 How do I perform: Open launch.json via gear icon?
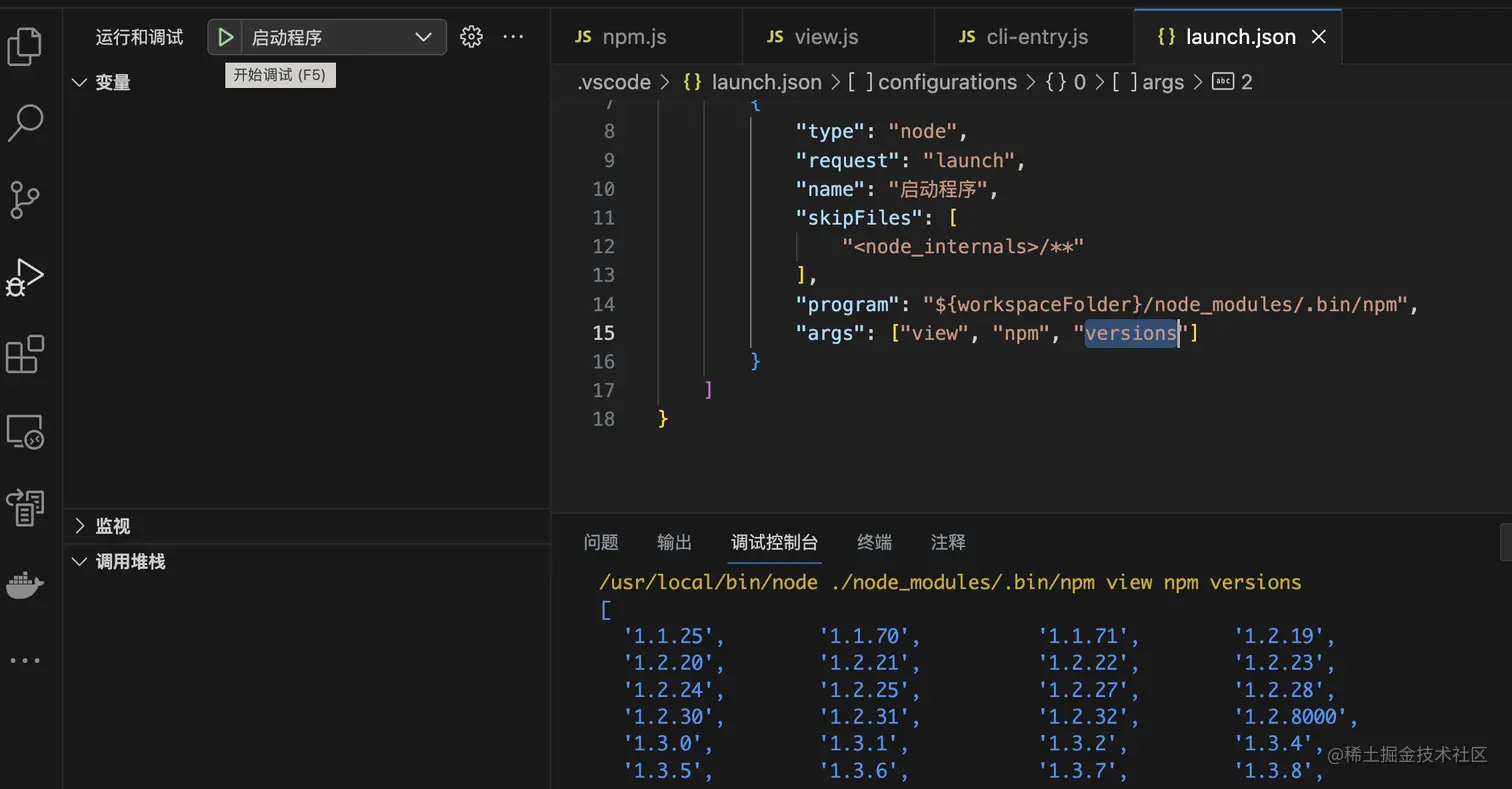pos(471,37)
